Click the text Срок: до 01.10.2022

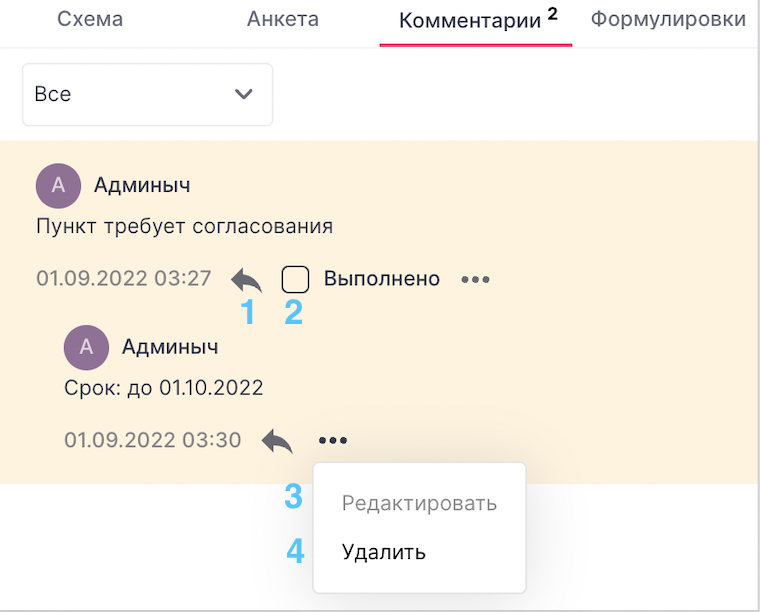coord(164,388)
